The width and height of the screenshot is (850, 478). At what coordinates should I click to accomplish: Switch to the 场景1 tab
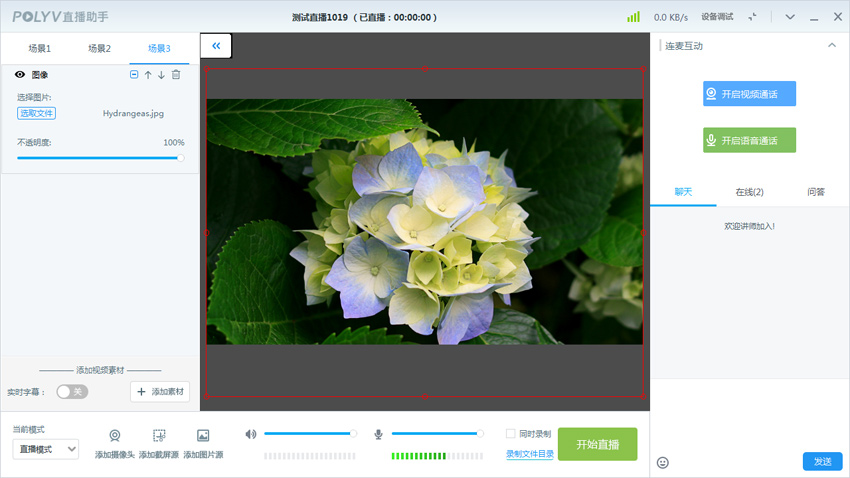click(40, 49)
